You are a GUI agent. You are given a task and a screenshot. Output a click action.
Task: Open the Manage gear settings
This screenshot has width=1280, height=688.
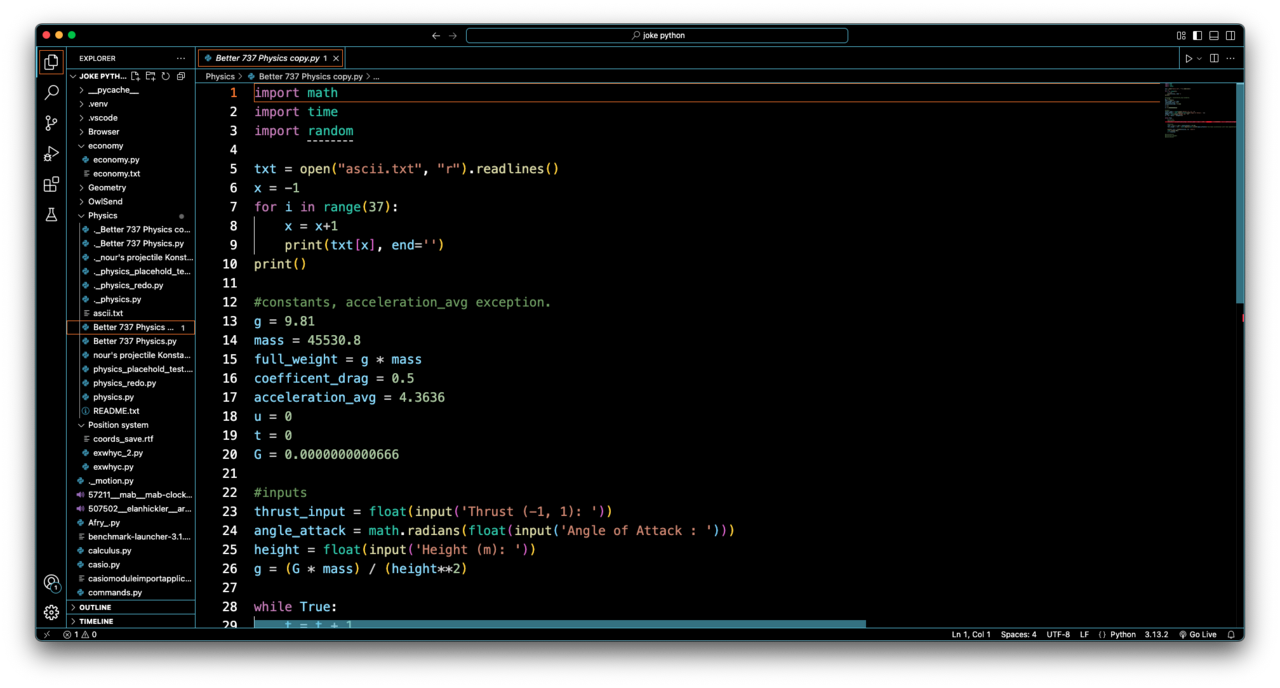click(x=51, y=612)
